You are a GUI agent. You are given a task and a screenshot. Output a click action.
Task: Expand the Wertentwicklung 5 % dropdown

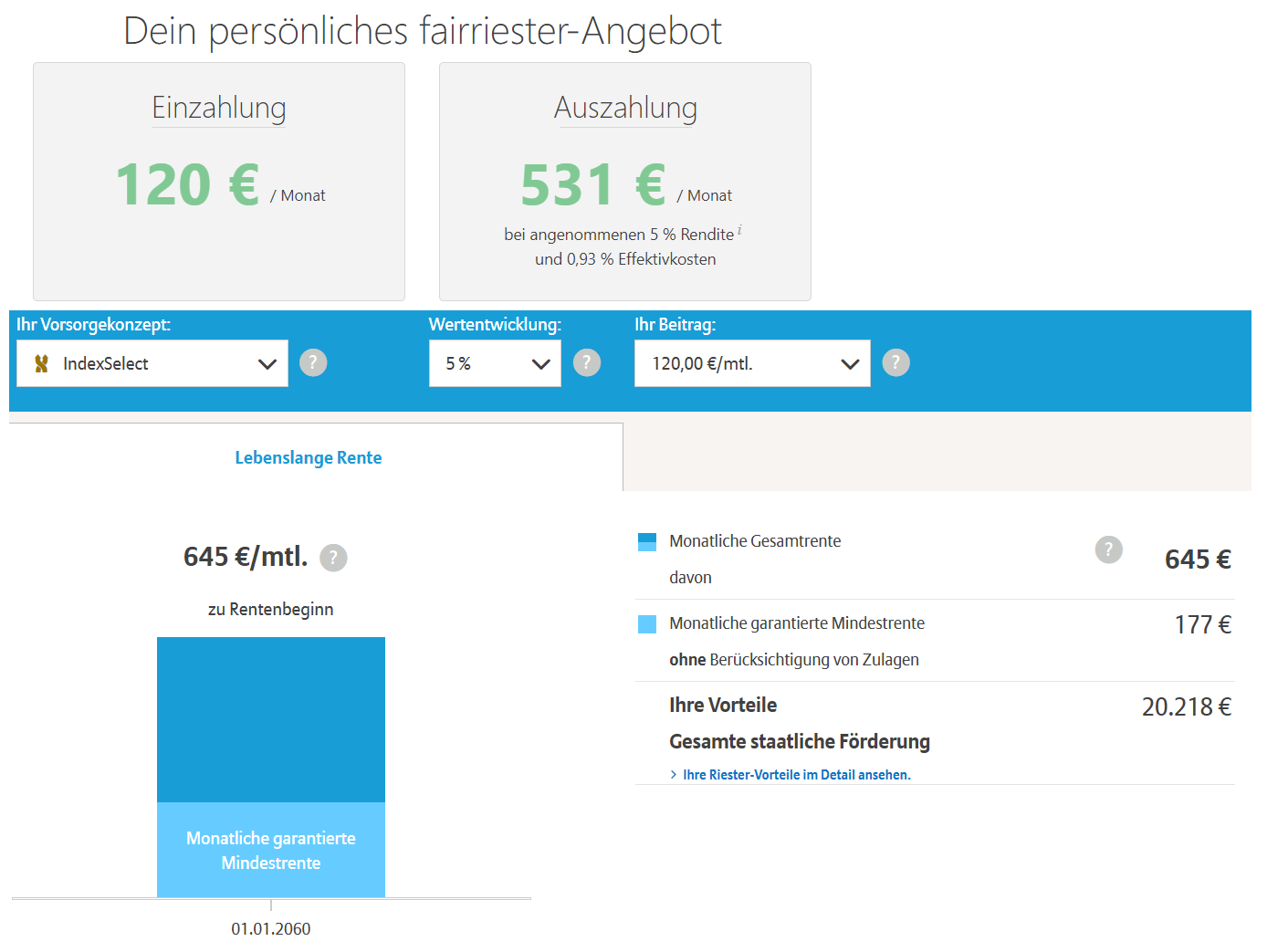pyautogui.click(x=495, y=363)
